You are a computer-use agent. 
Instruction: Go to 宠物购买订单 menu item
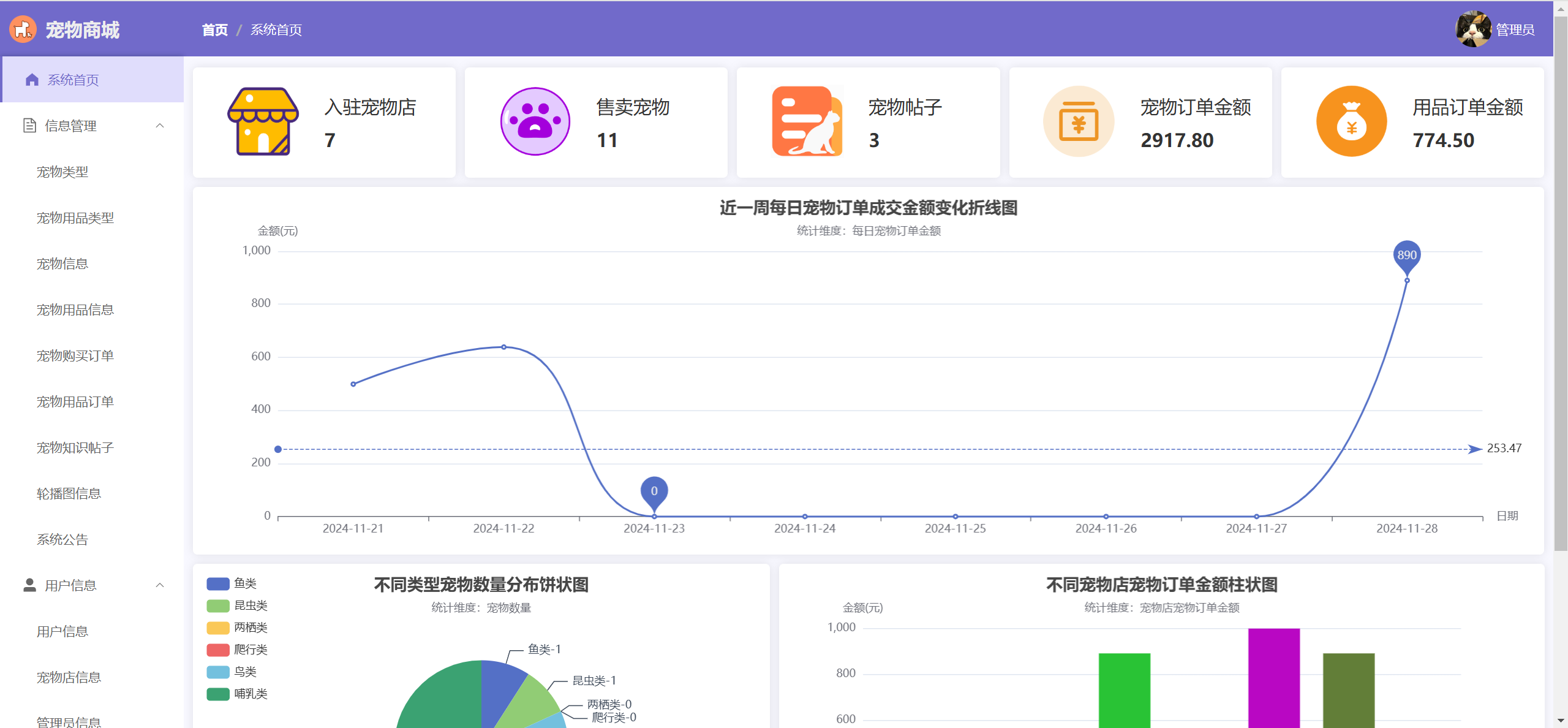tap(75, 355)
